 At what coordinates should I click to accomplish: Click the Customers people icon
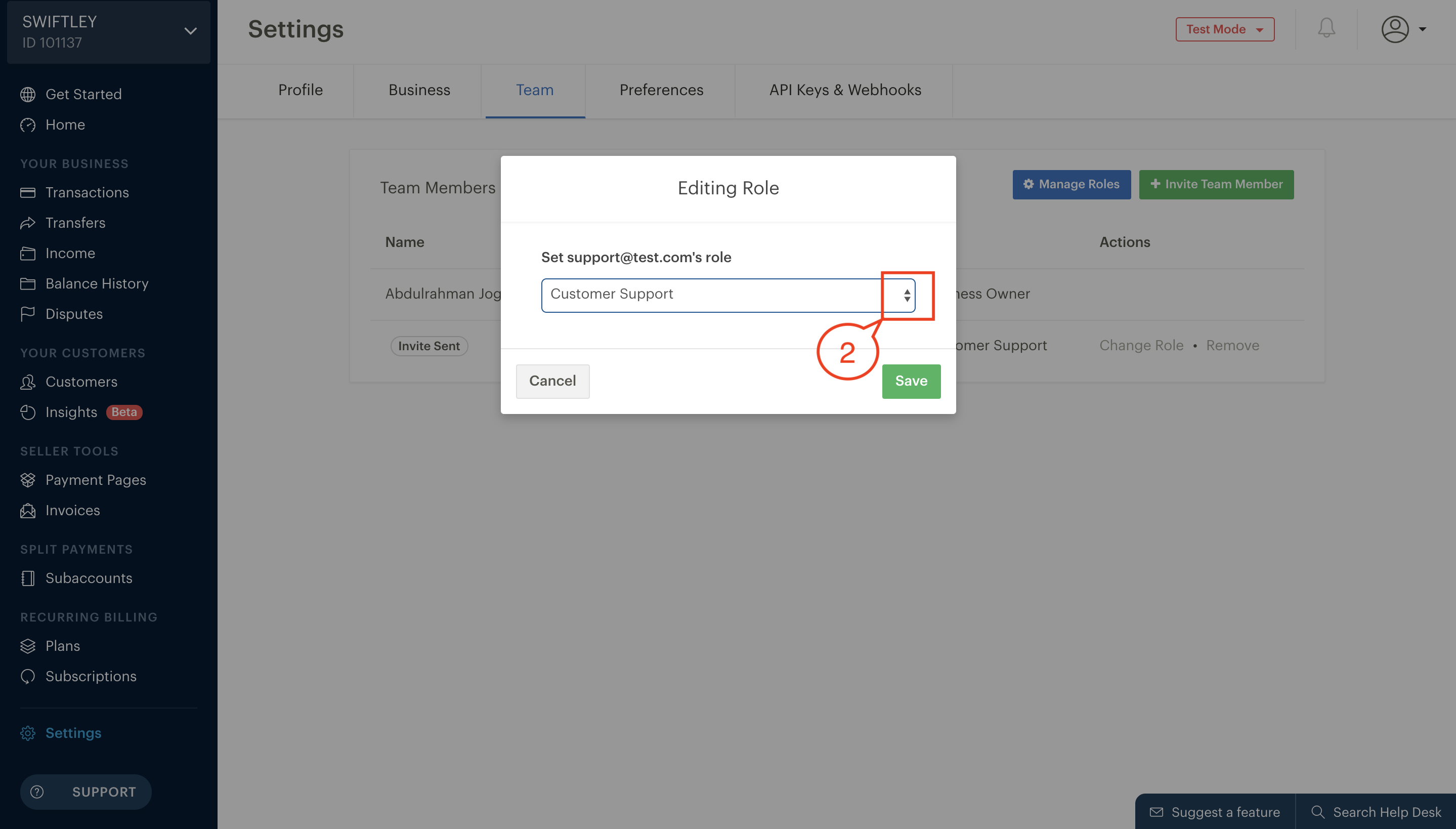coord(27,382)
